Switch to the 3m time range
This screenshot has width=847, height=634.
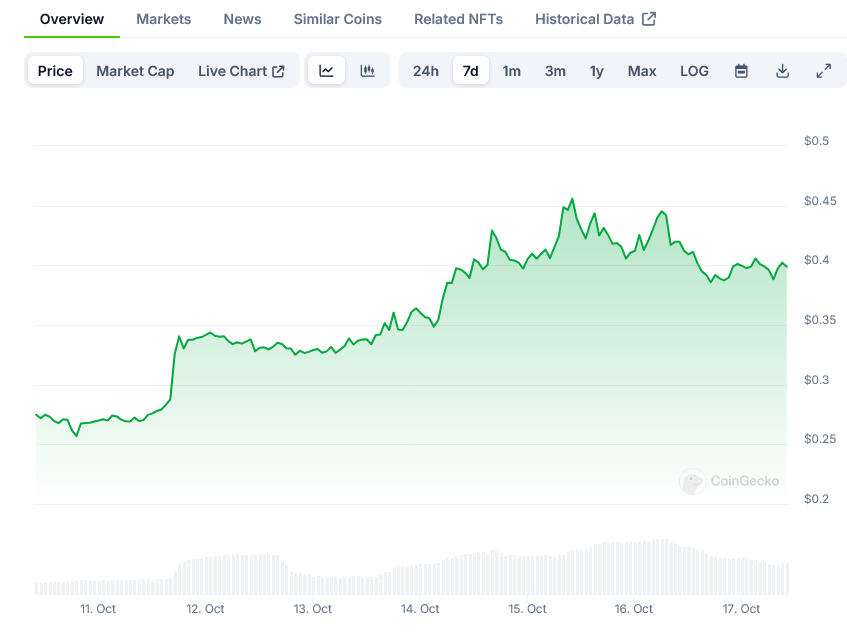coord(555,71)
